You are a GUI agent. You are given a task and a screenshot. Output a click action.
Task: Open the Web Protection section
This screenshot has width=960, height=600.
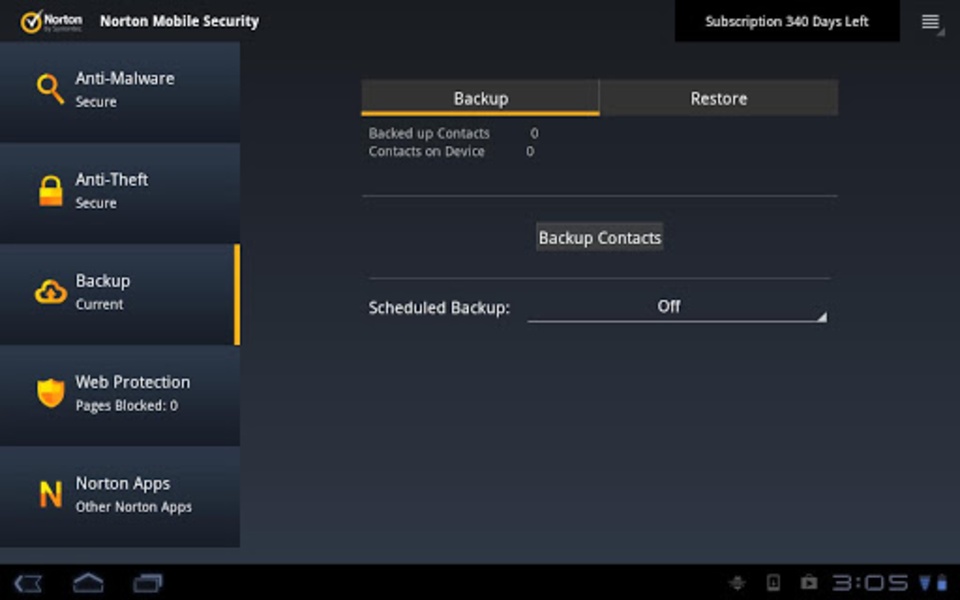coord(132,393)
